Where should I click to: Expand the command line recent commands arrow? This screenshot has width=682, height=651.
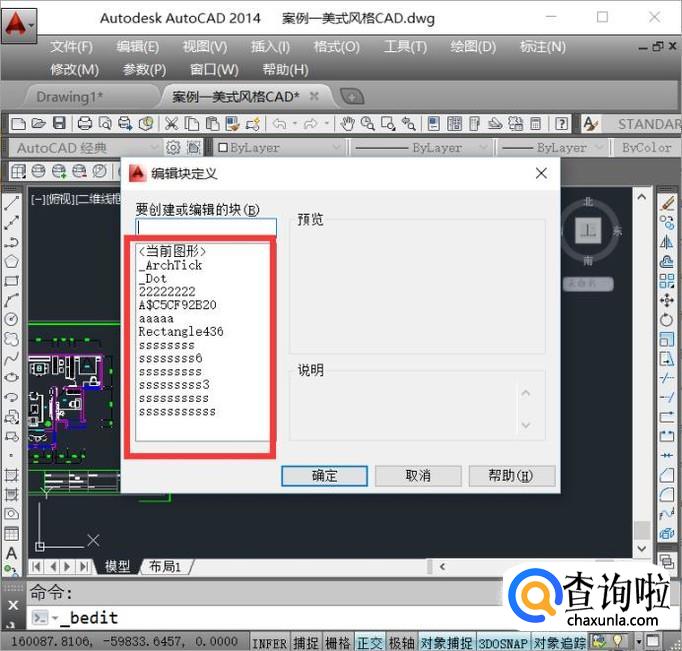[x=55, y=618]
